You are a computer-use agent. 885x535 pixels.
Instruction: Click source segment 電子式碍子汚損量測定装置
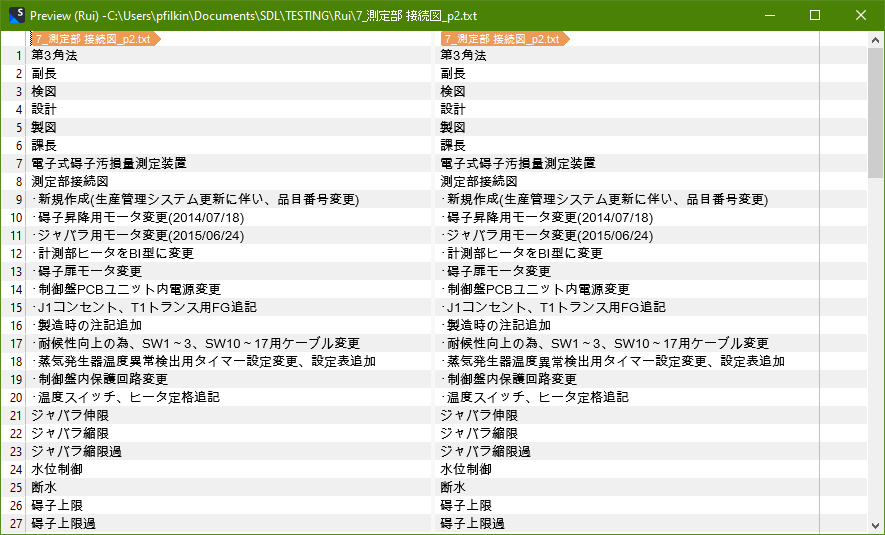coord(108,164)
